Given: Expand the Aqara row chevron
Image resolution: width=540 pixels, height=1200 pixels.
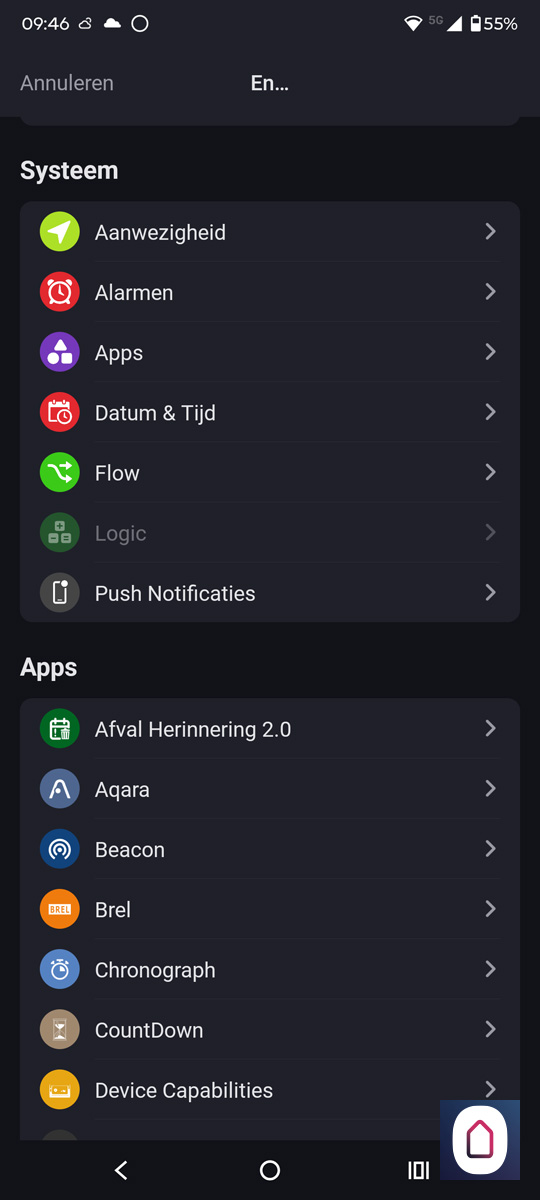Looking at the screenshot, I should click(490, 789).
